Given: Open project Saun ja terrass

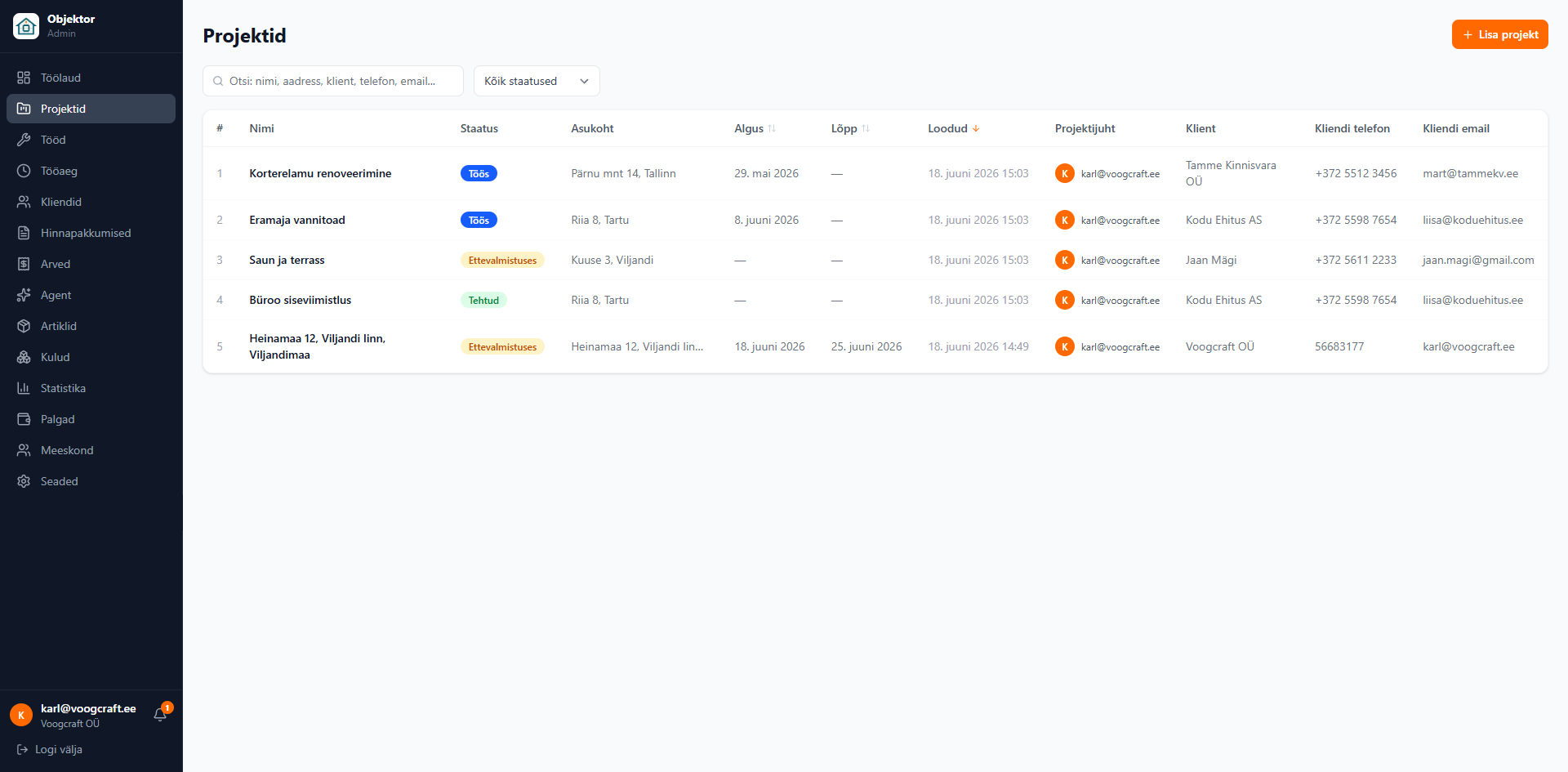Looking at the screenshot, I should click(x=287, y=260).
